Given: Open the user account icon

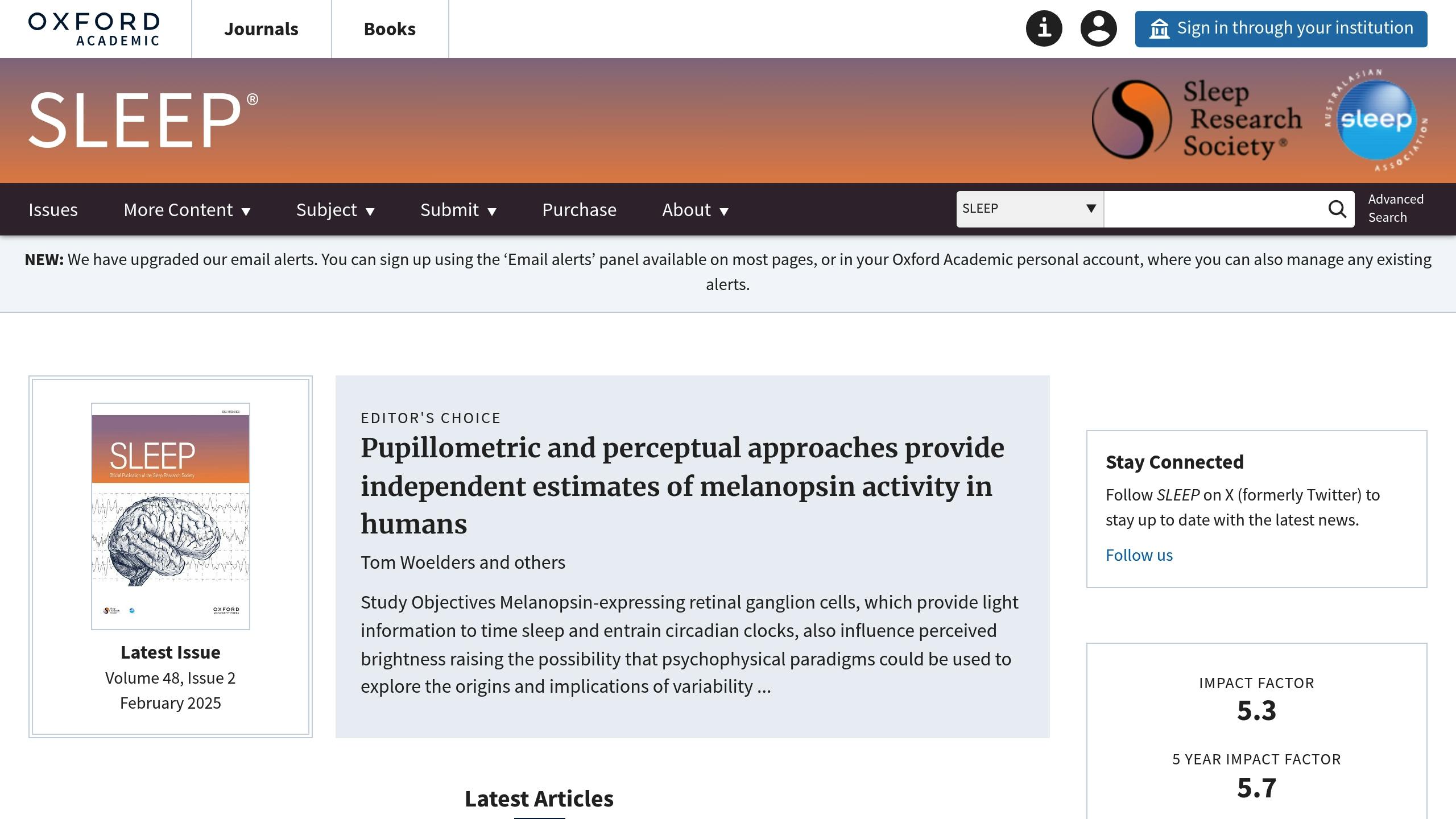Looking at the screenshot, I should [x=1098, y=28].
